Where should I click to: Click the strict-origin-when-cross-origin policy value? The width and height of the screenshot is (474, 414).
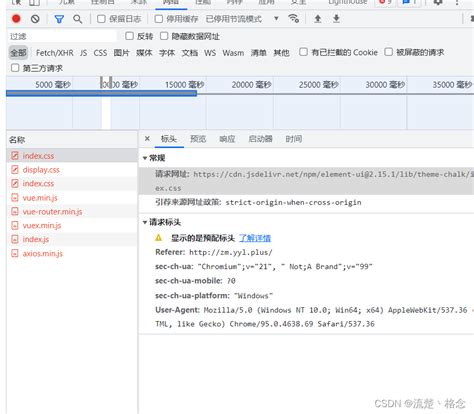click(x=293, y=202)
